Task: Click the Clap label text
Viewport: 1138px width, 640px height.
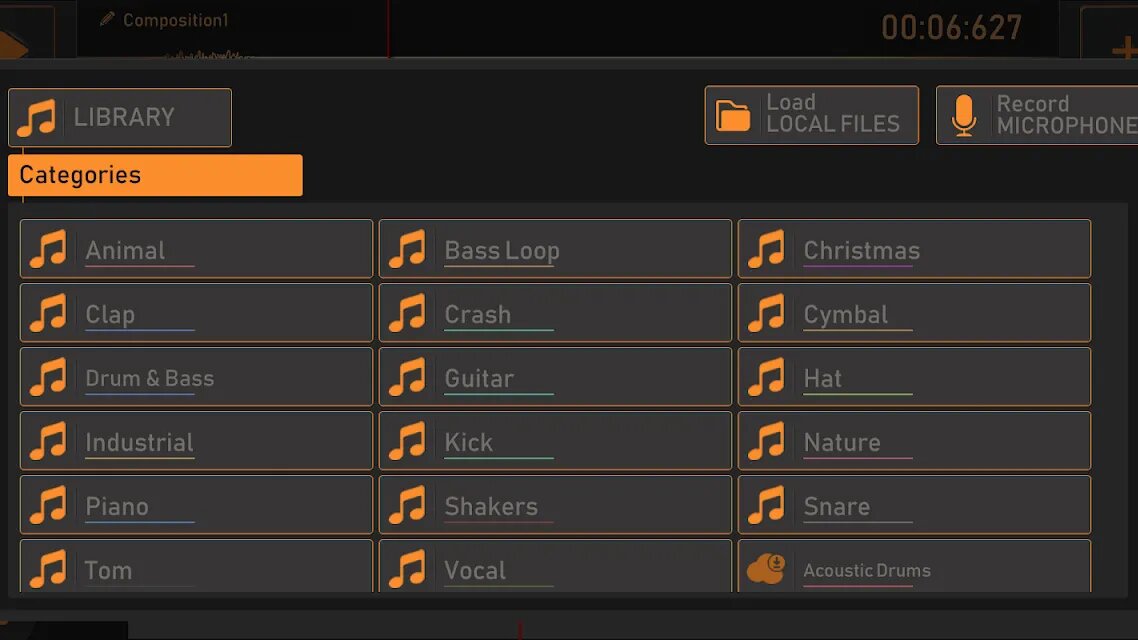Action: [x=110, y=315]
